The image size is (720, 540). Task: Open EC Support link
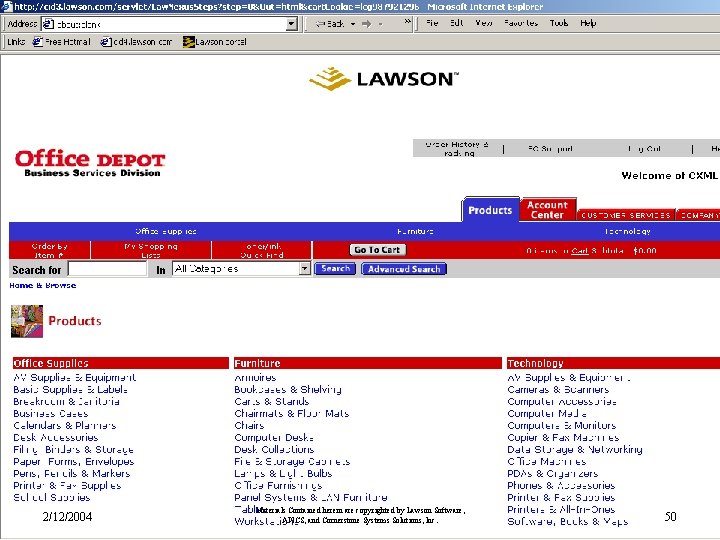[550, 149]
